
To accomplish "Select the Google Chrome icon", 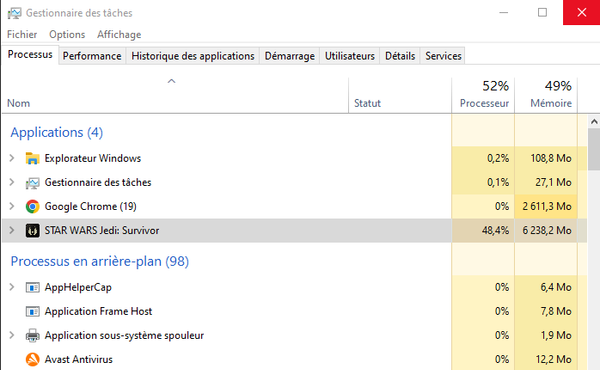I will [x=33, y=206].
